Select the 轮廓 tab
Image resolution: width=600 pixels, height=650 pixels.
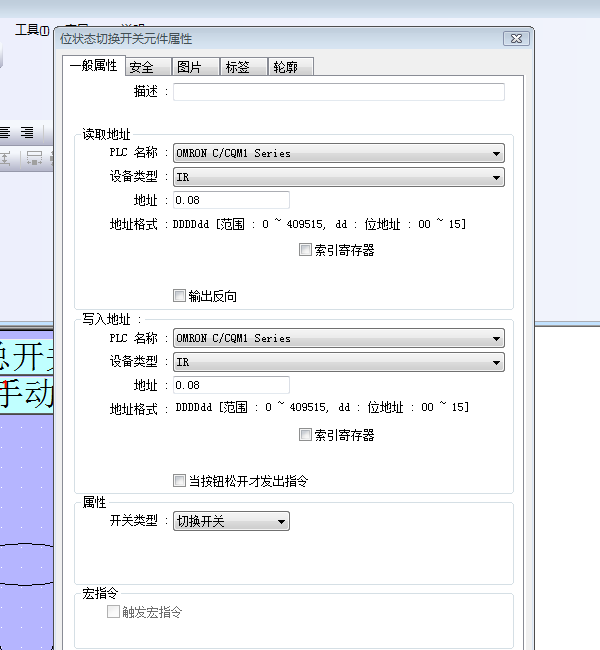point(285,67)
